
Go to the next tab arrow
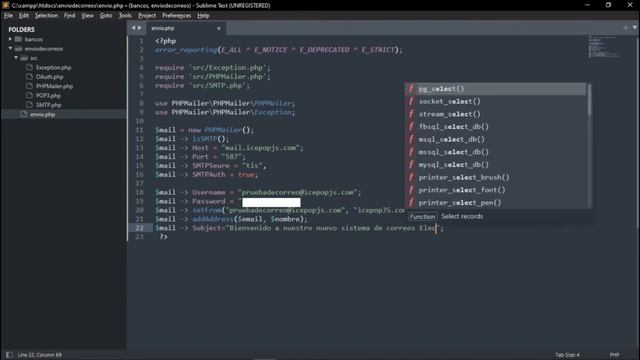(x=140, y=28)
